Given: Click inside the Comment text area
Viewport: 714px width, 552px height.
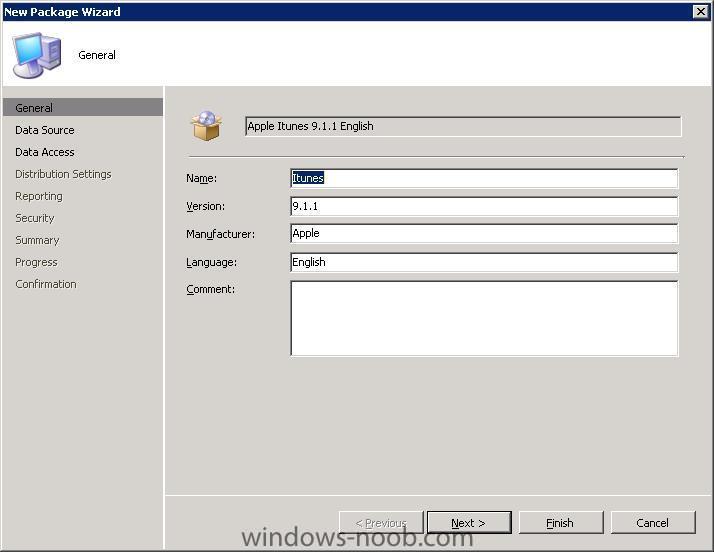Looking at the screenshot, I should pos(484,318).
